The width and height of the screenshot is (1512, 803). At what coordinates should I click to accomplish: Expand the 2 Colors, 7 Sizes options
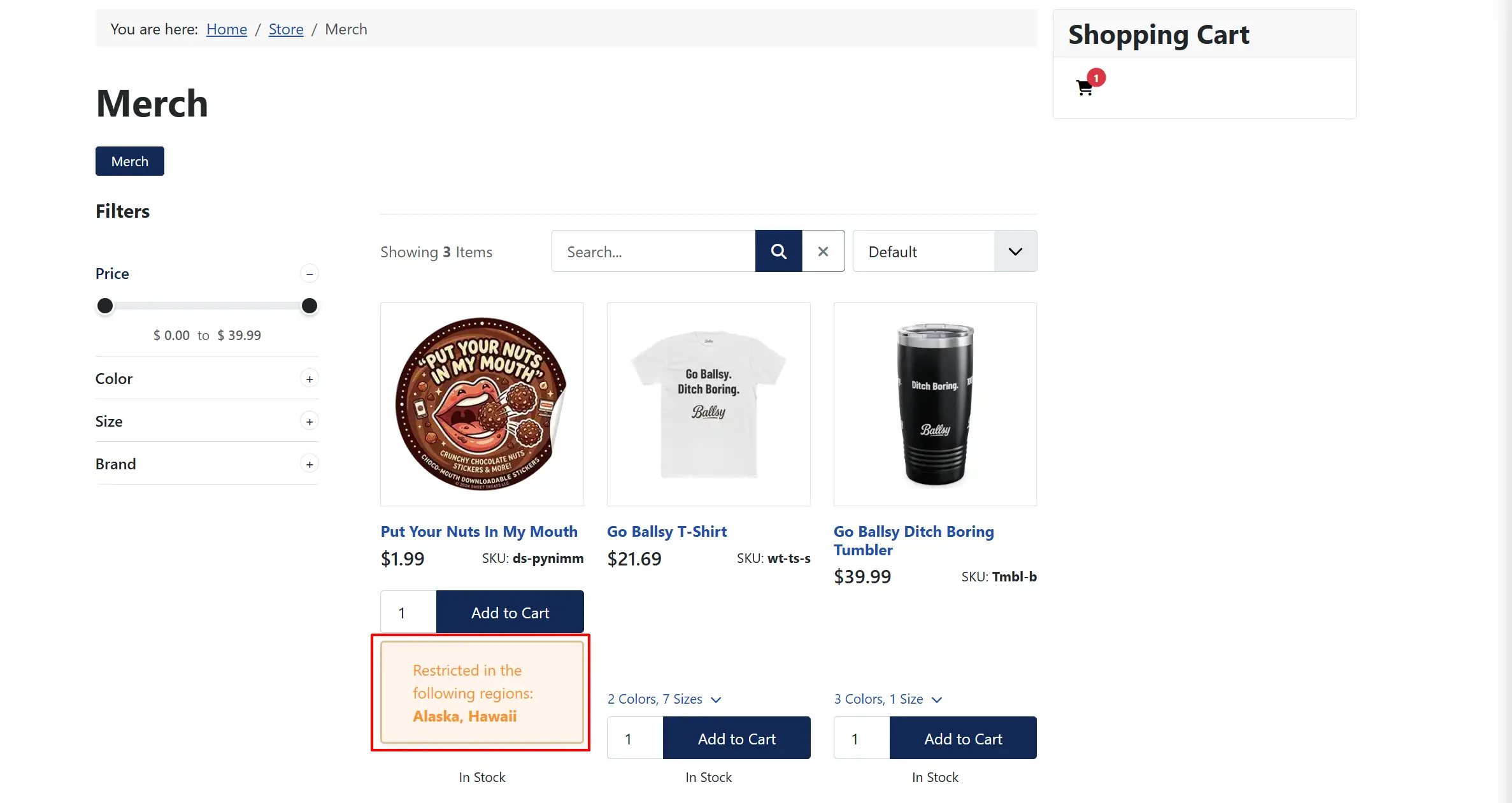click(664, 699)
